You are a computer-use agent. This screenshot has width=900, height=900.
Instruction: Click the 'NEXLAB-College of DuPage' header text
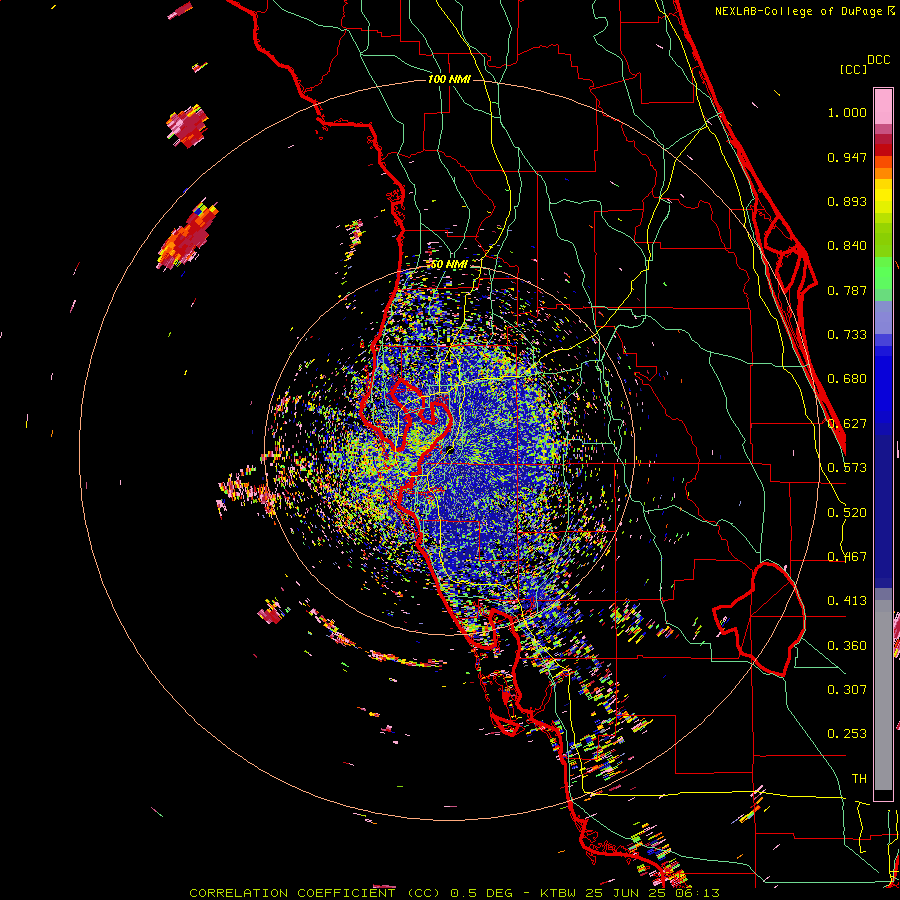tap(798, 11)
